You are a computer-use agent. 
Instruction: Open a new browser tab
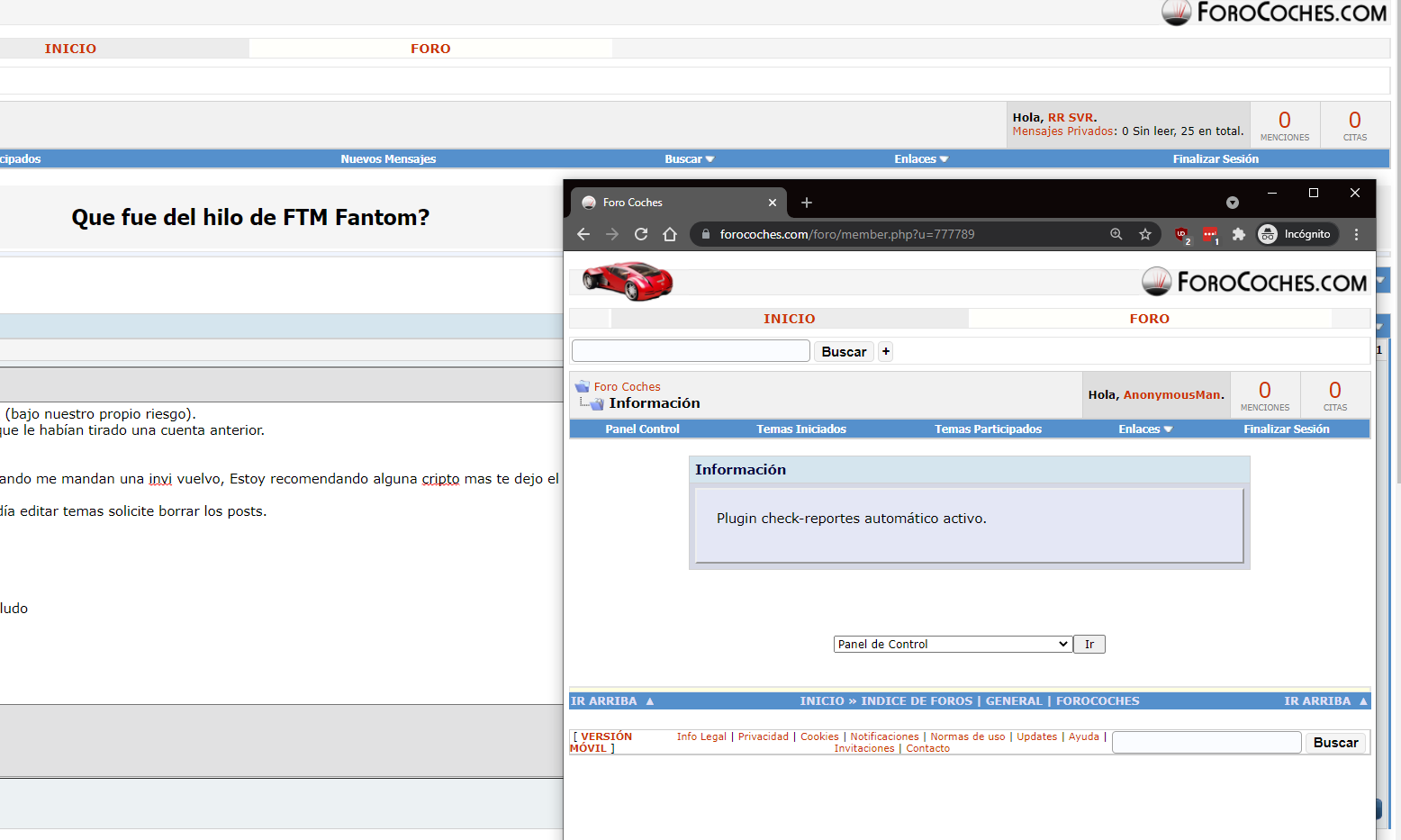(x=807, y=203)
